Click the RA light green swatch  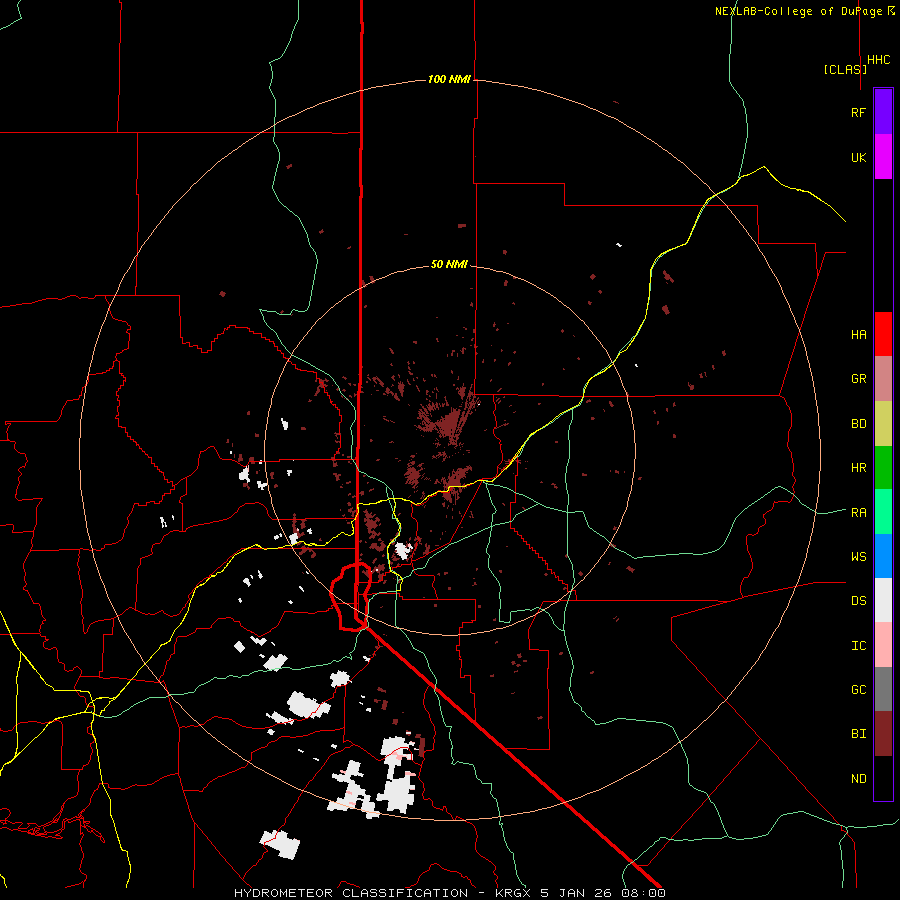pyautogui.click(x=883, y=512)
